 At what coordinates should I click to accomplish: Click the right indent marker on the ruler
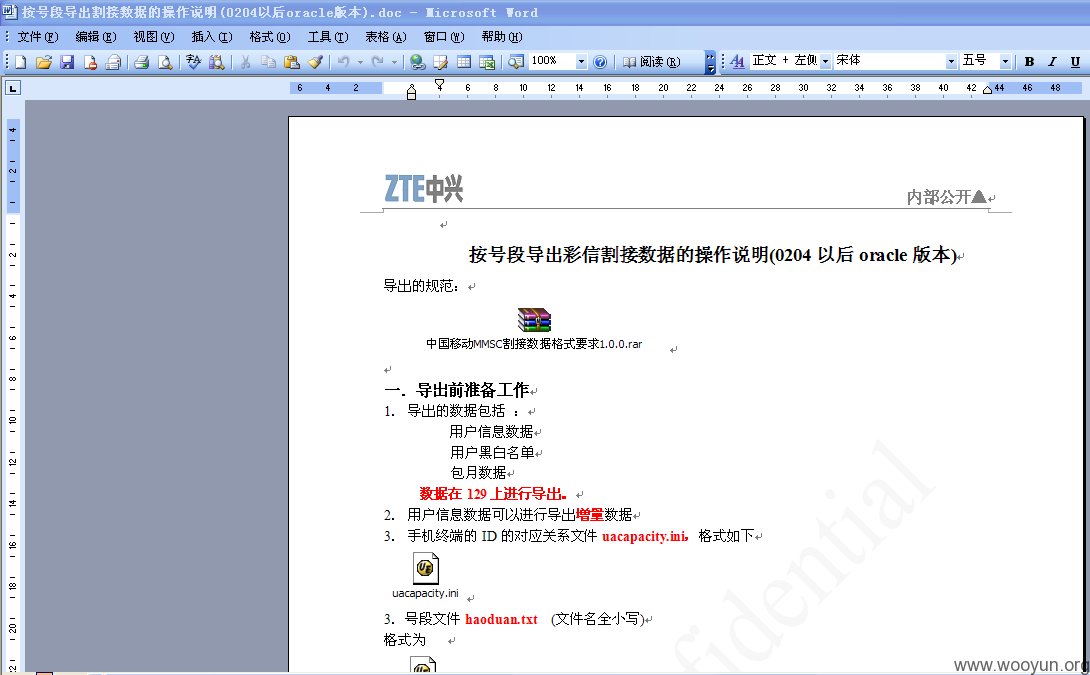click(x=987, y=90)
